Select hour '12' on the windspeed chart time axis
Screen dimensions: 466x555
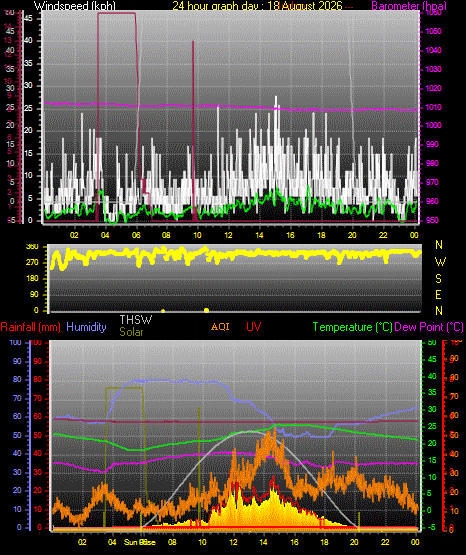229,235
